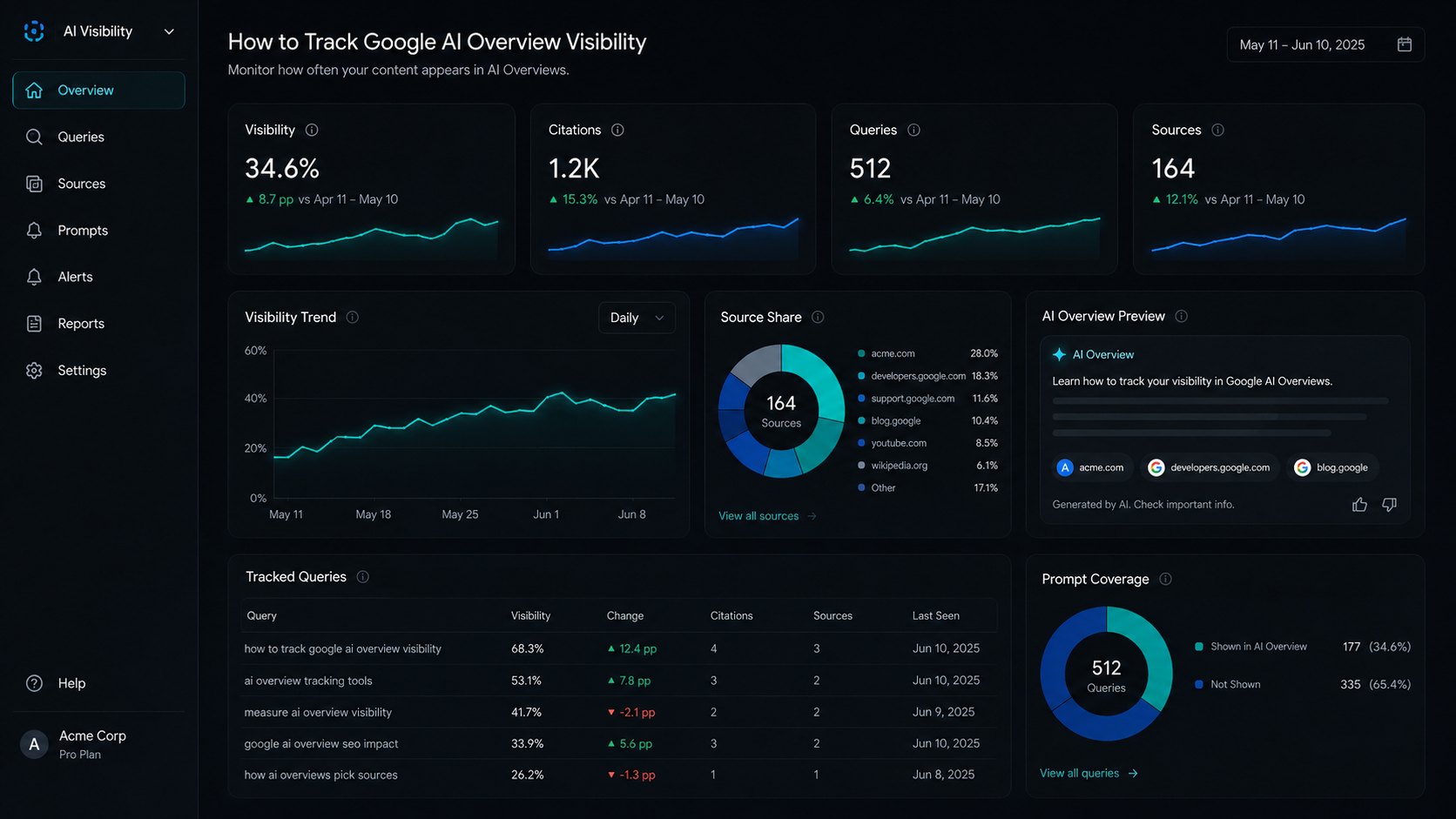Open the blog.google source chip
Image resolution: width=1456 pixels, height=819 pixels.
pyautogui.click(x=1333, y=467)
